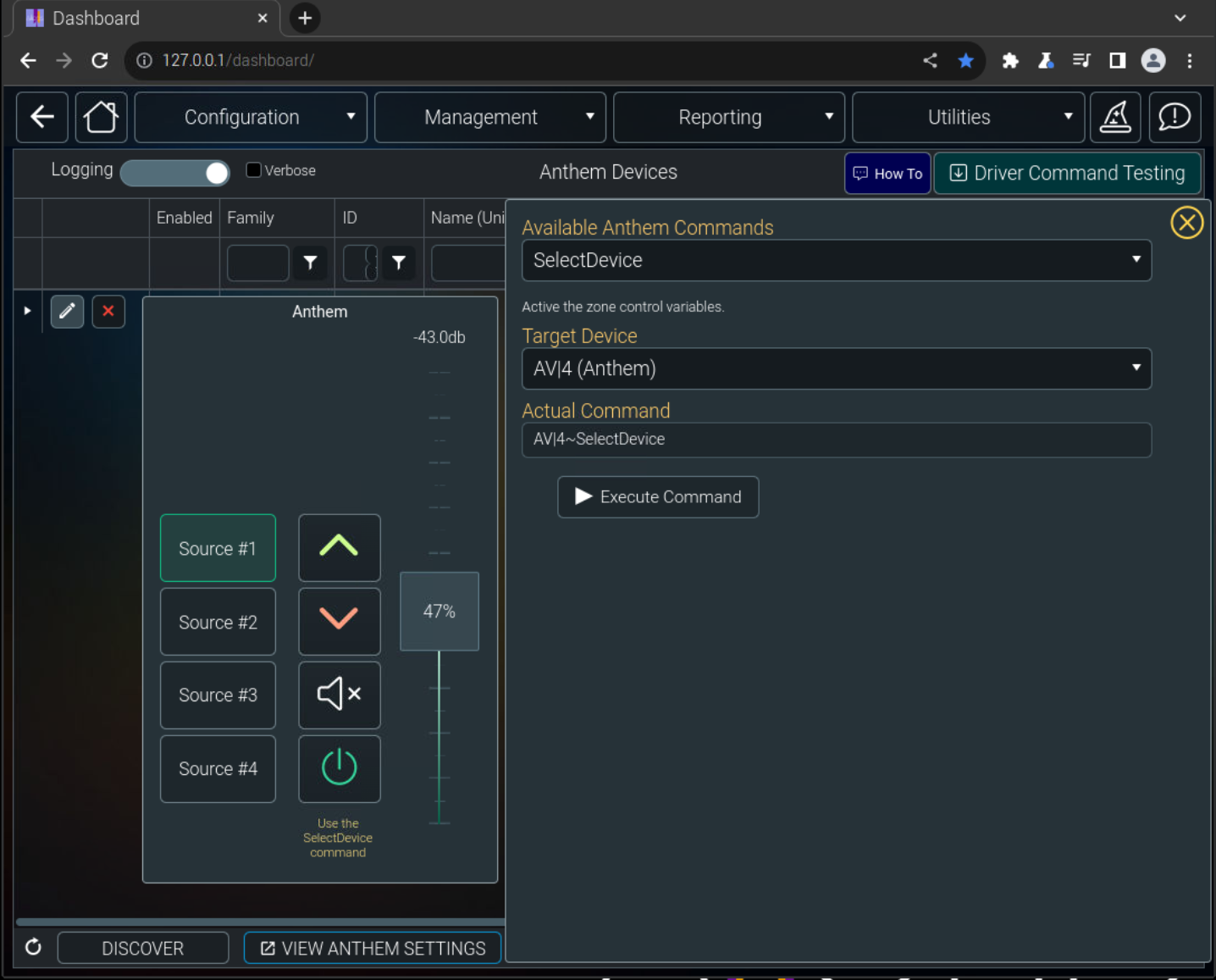Open the media control playlist icon

[x=1081, y=60]
